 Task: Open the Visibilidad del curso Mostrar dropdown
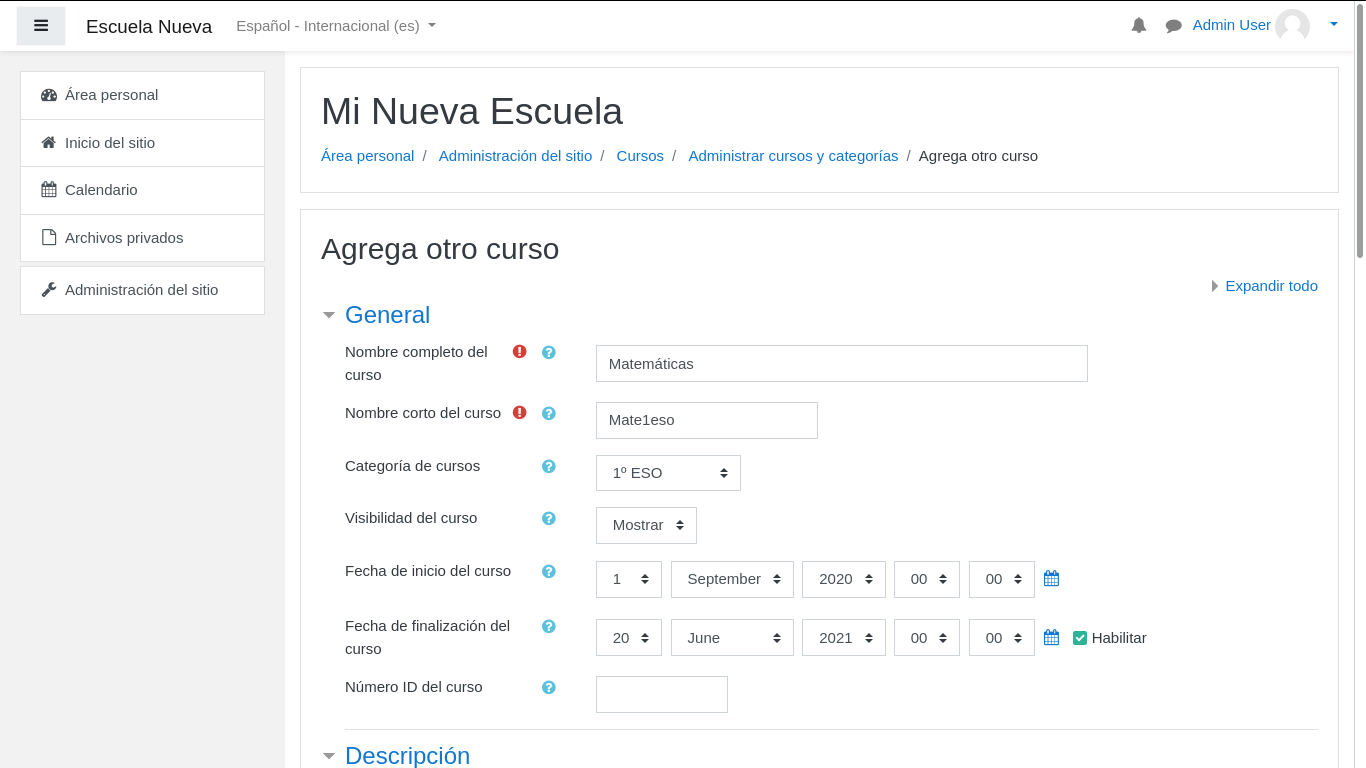[x=646, y=525]
